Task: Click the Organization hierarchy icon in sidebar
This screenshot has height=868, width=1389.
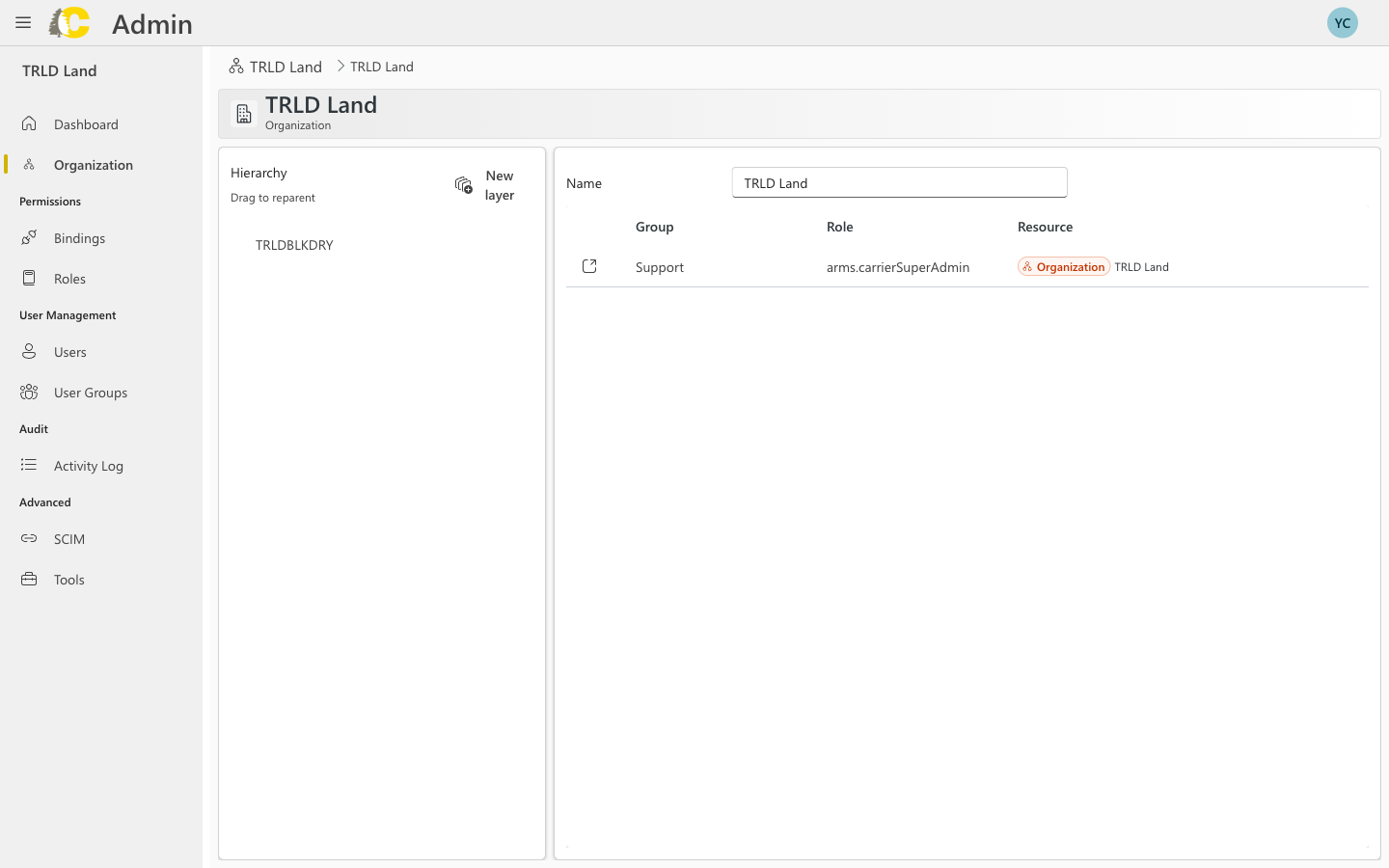Action: pyautogui.click(x=29, y=164)
